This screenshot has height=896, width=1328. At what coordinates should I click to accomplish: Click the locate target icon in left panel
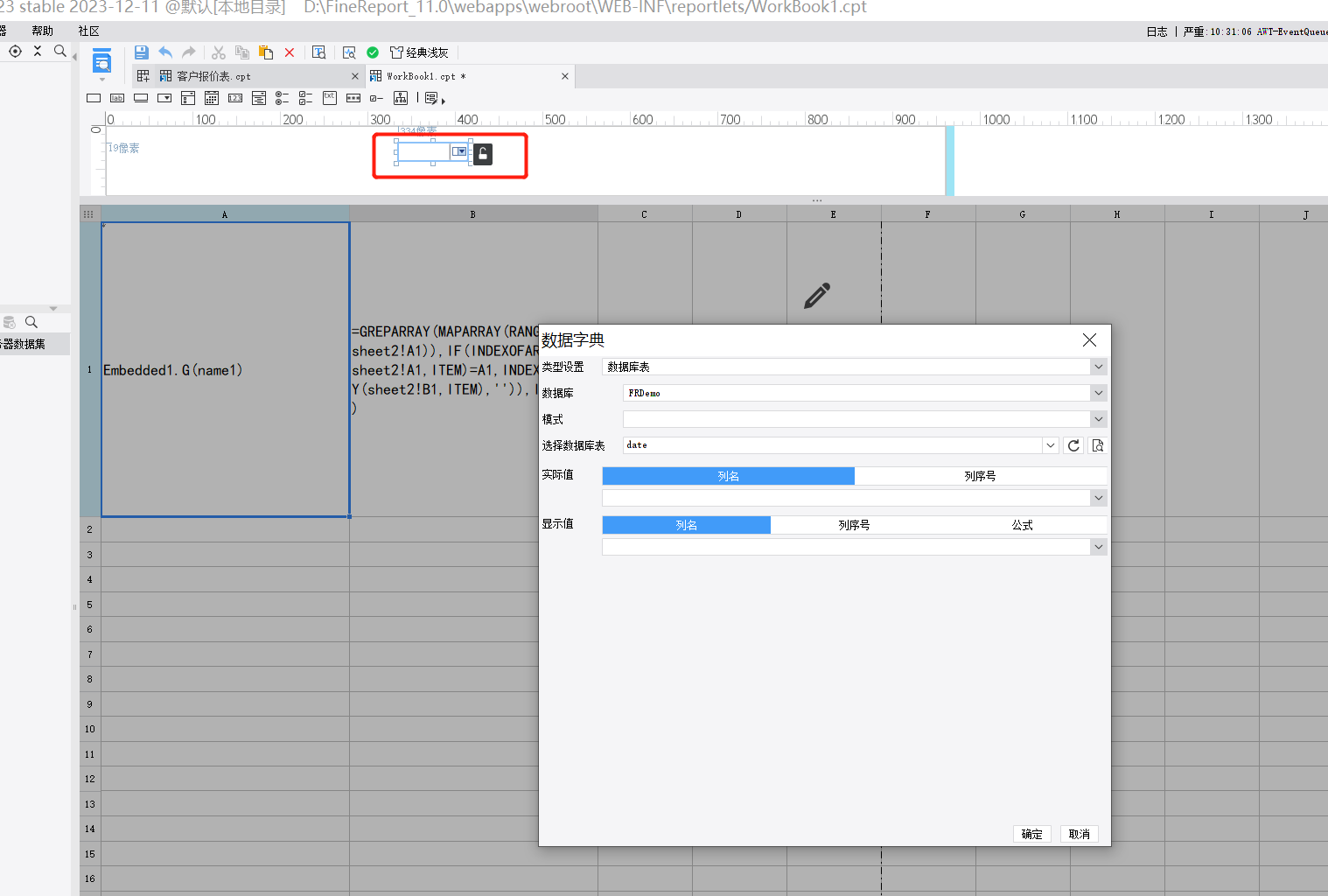(x=15, y=52)
